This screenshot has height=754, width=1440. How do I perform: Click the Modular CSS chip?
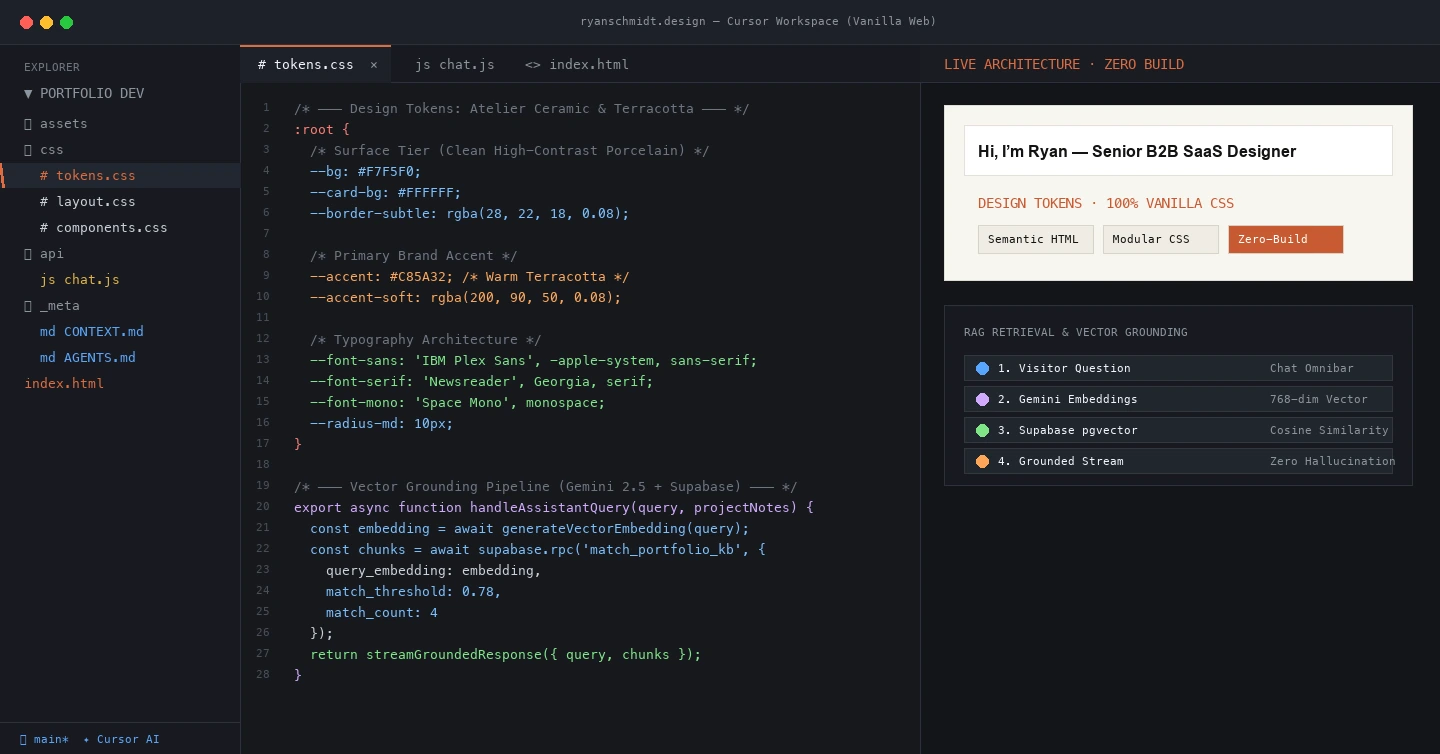1160,240
